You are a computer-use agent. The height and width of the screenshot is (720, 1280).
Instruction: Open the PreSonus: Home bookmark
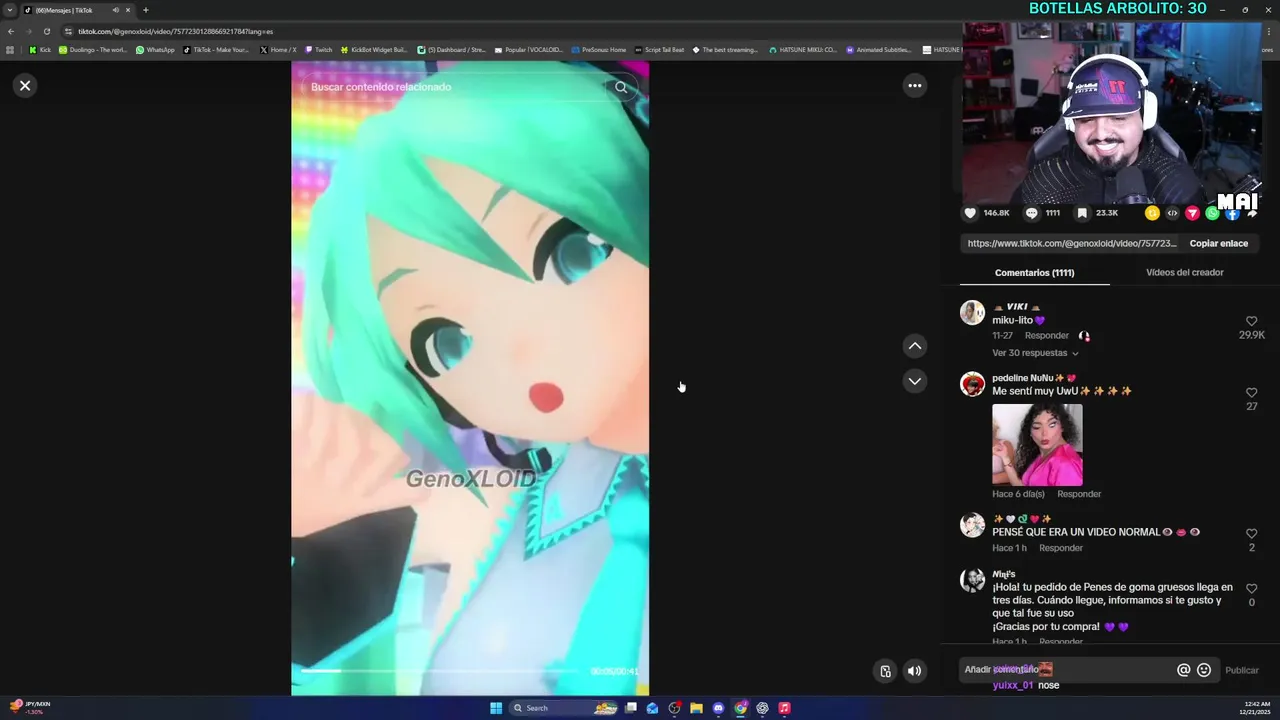[x=599, y=49]
